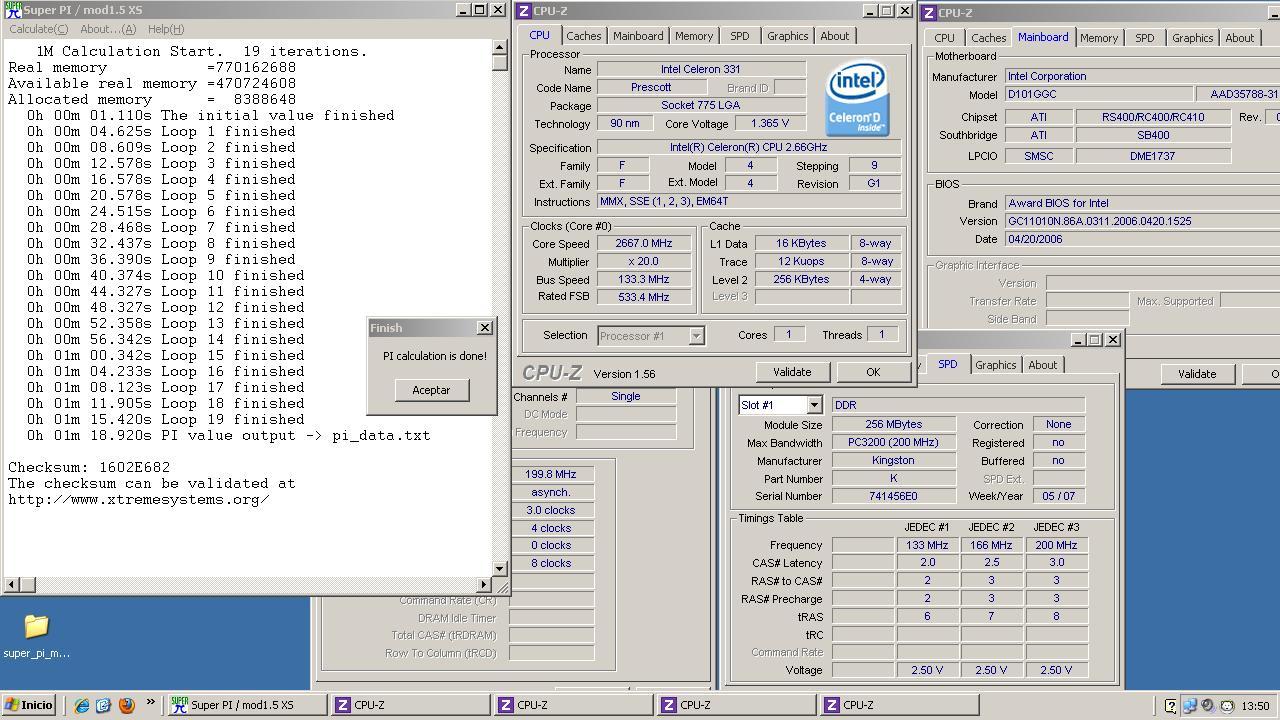Open the super_pi_m... folder on the desktop
Image resolution: width=1280 pixels, height=720 pixels.
pos(36,635)
